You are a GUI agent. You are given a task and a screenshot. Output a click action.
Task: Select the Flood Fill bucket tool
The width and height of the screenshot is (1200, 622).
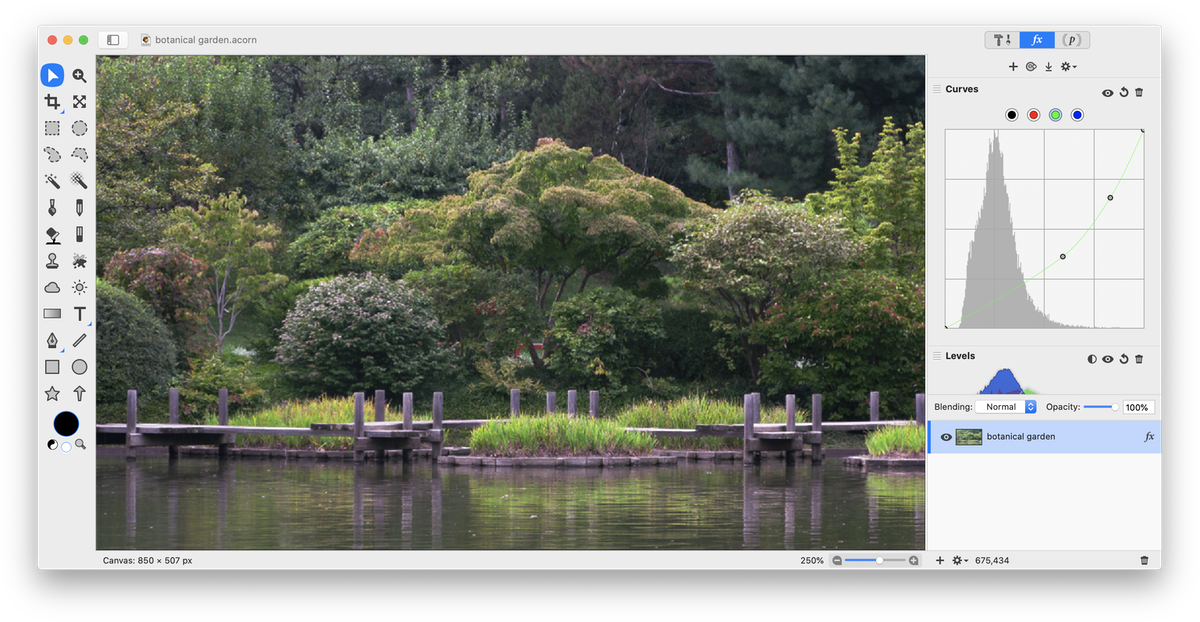pos(52,234)
